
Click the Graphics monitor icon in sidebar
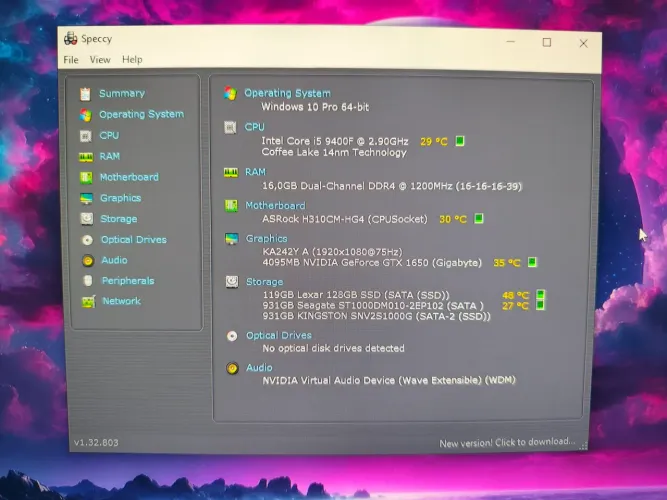pyautogui.click(x=86, y=198)
